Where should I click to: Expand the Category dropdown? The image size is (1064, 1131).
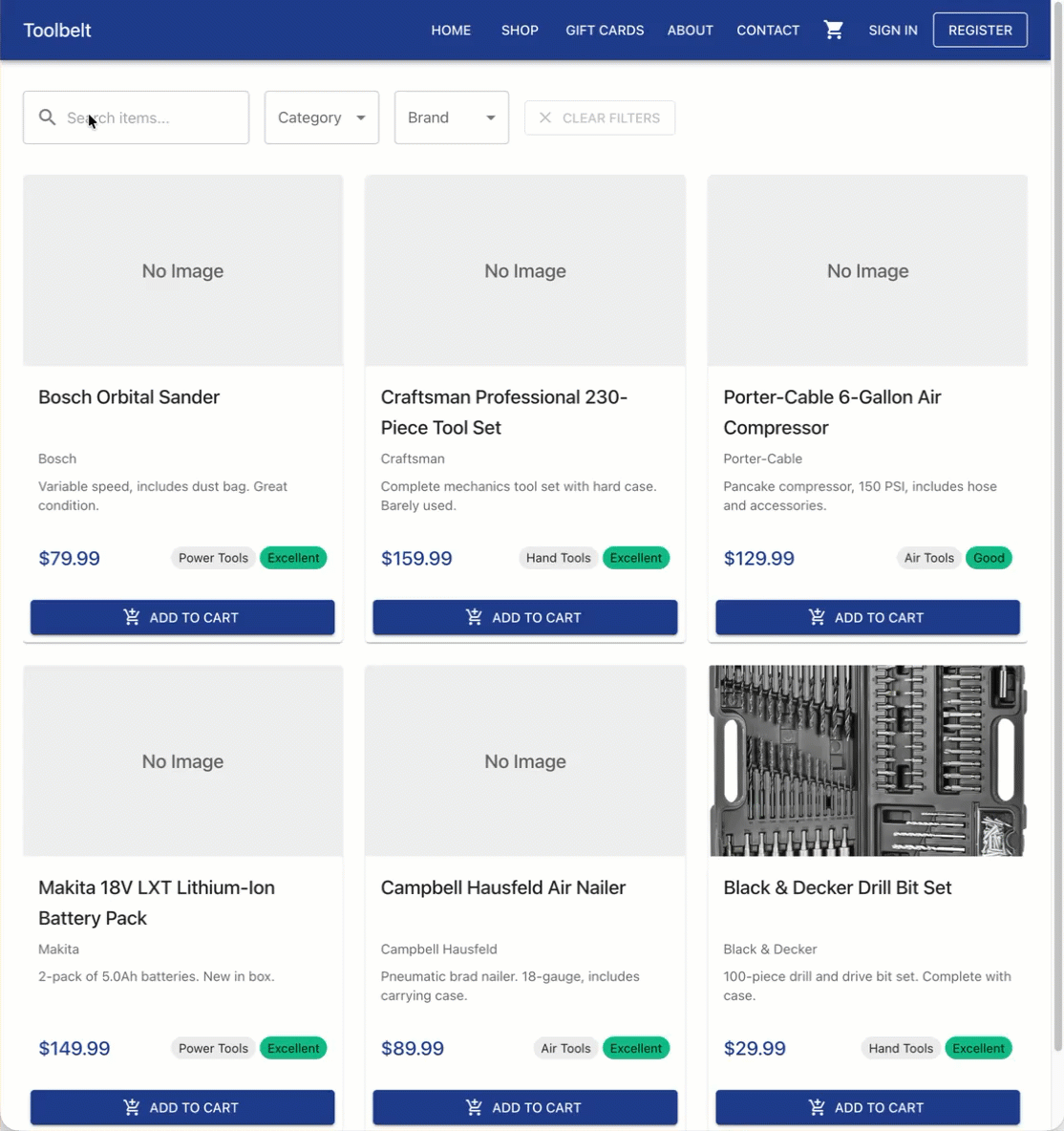tap(322, 117)
